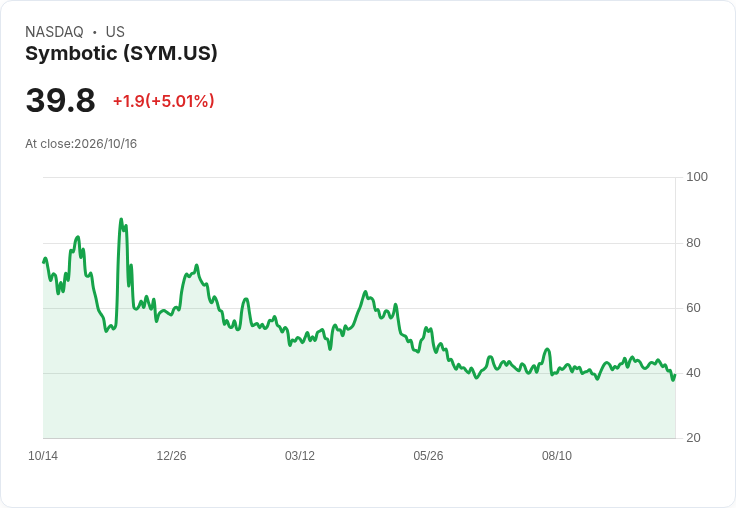Click the 03/12 date on x-axis

299,456
